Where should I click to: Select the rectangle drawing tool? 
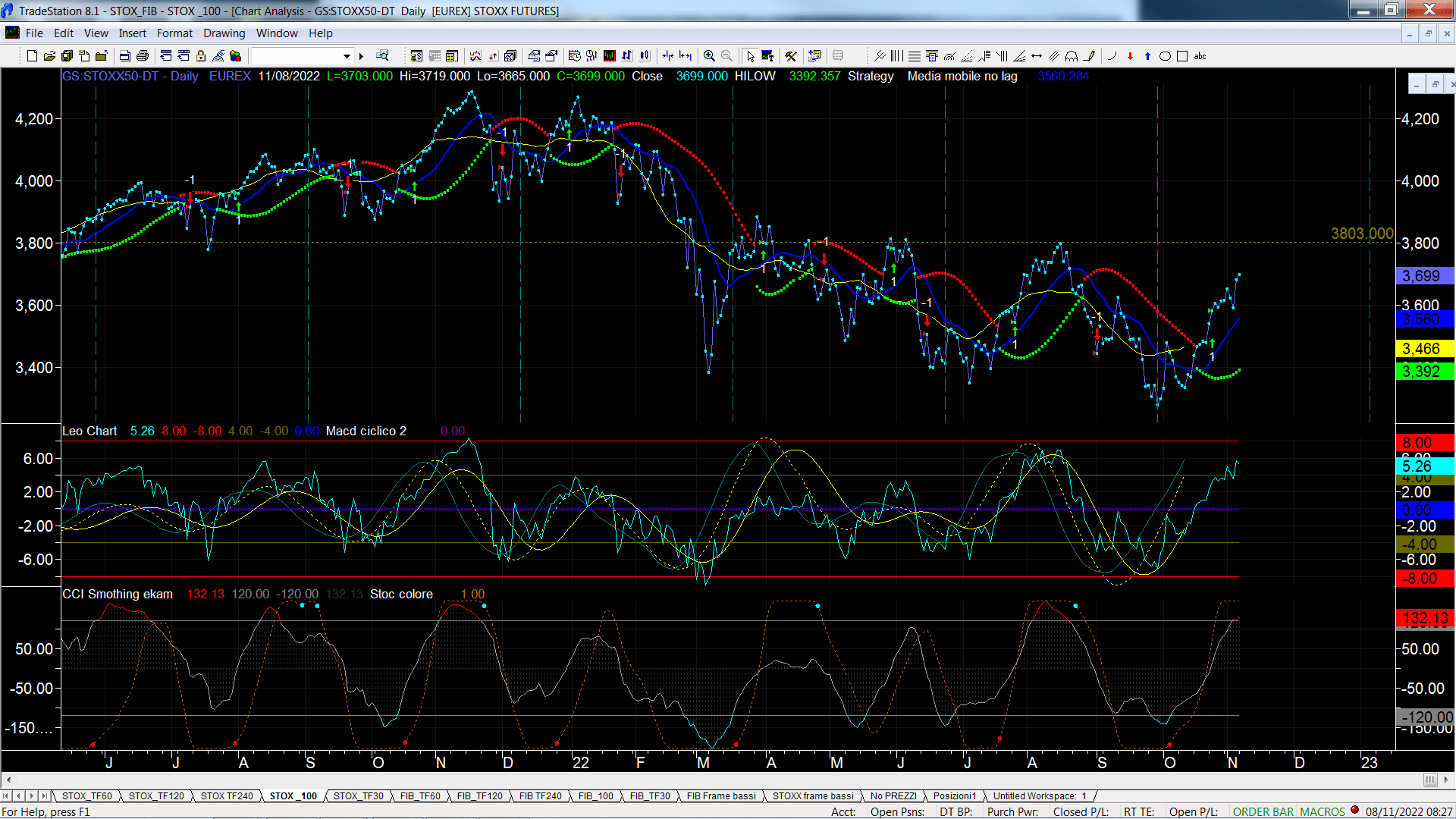coord(1182,56)
